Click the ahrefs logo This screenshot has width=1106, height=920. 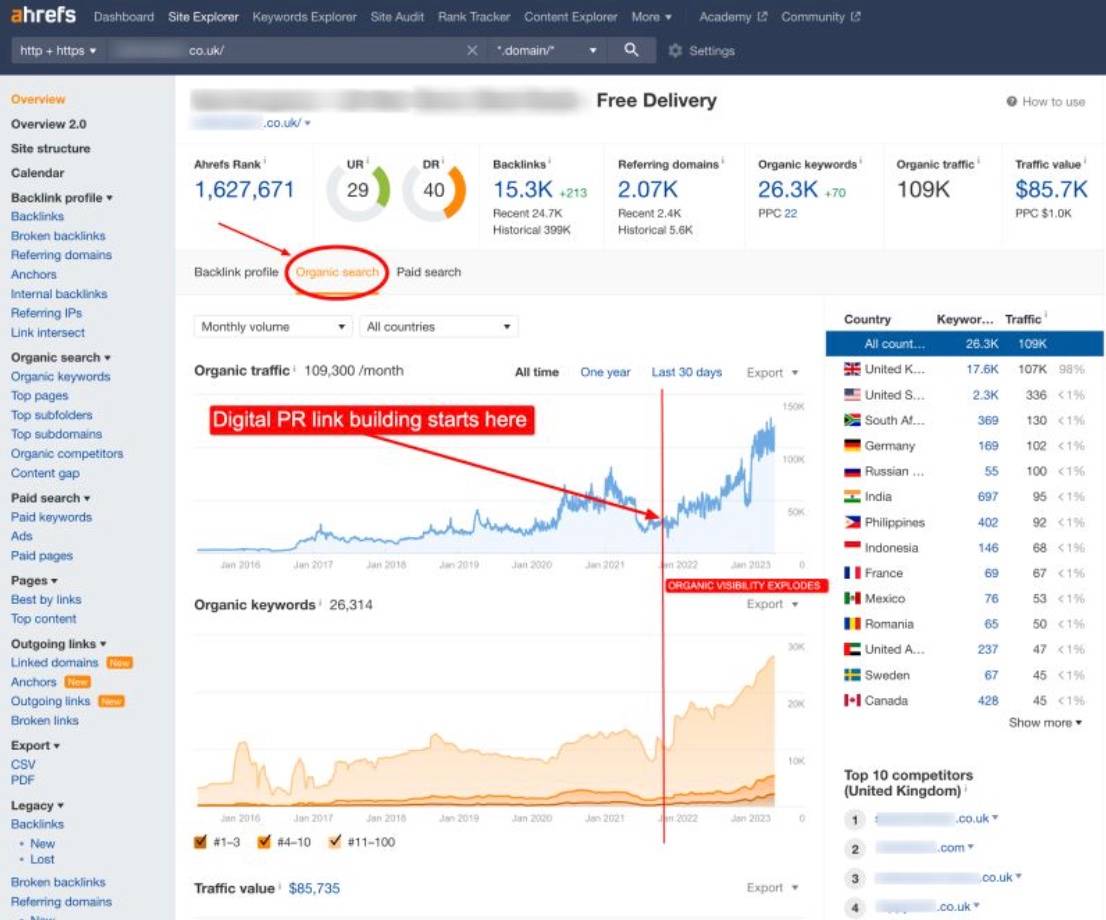[x=43, y=15]
